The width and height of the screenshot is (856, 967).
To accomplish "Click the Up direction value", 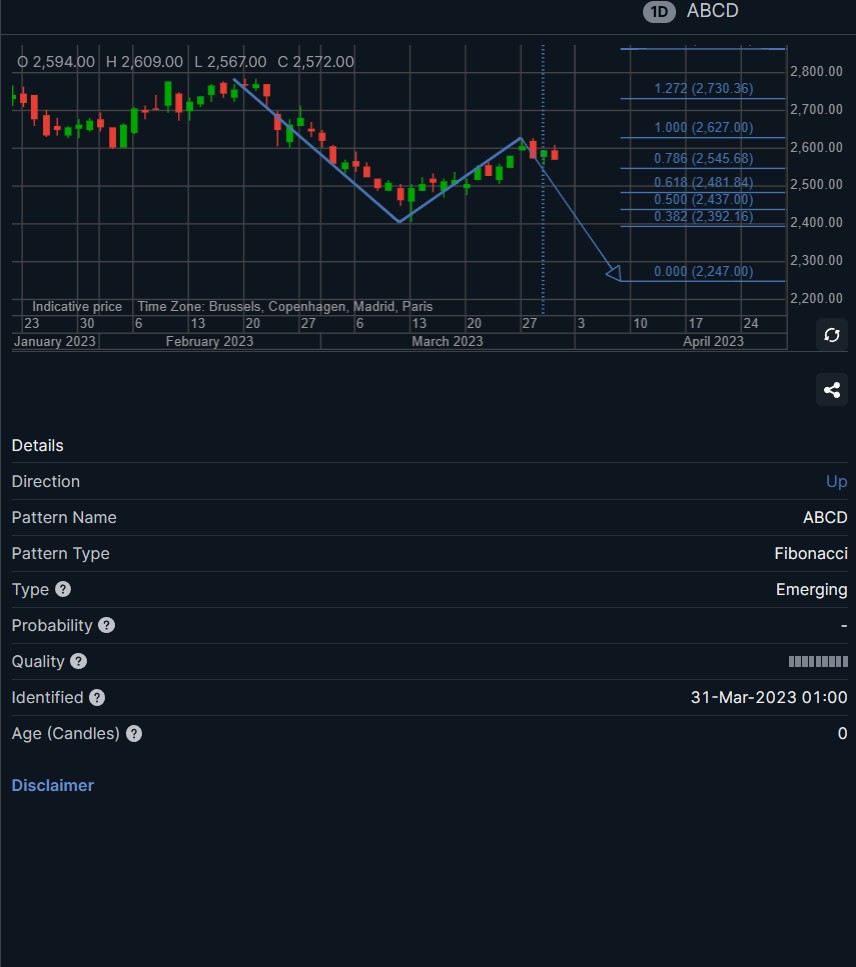I will (836, 482).
